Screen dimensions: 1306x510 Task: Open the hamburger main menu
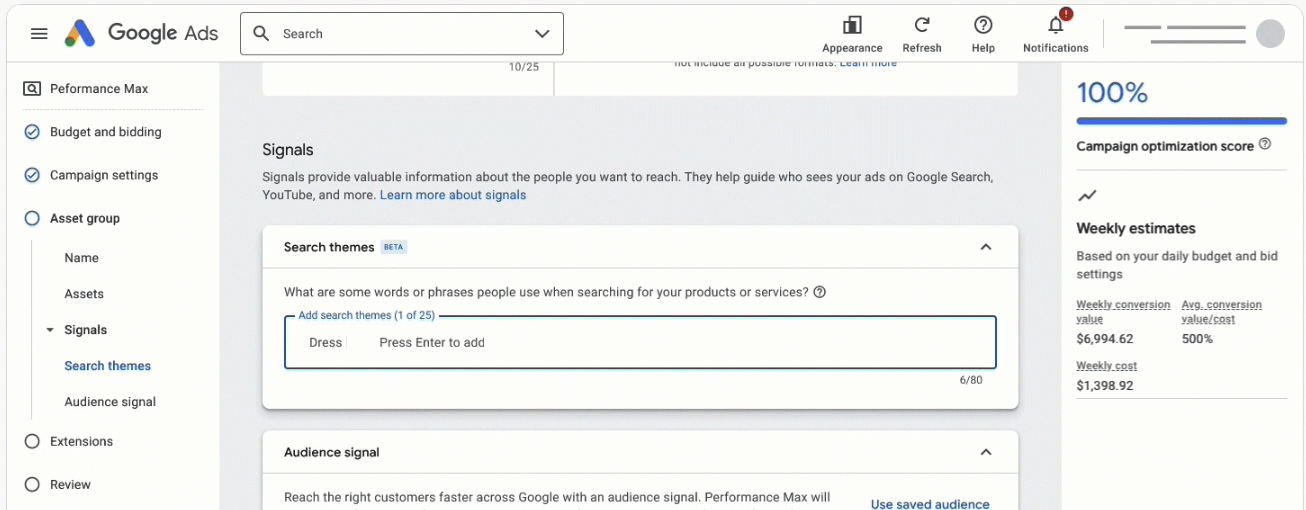point(39,34)
